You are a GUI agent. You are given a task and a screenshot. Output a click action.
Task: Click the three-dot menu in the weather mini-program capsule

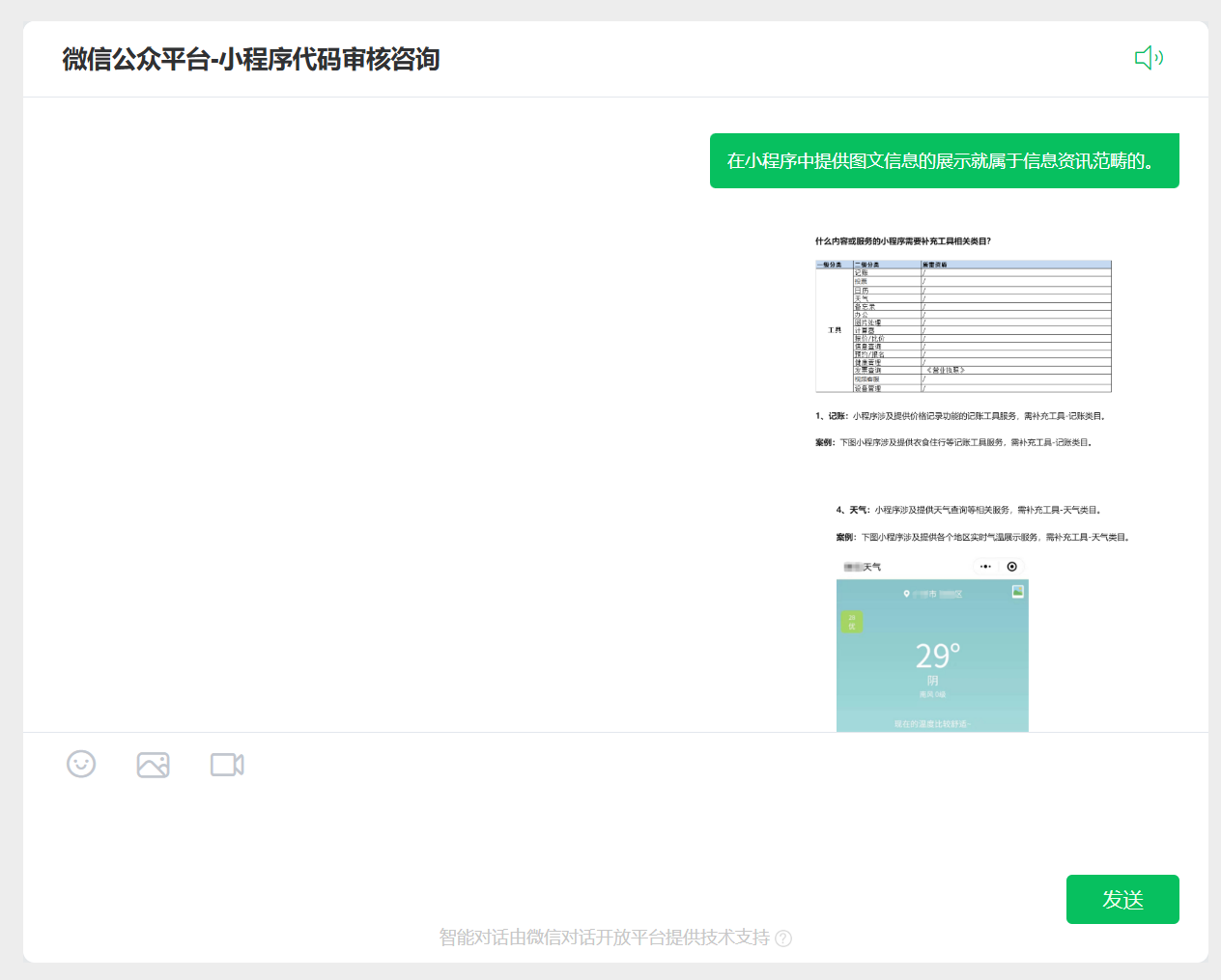[x=984, y=566]
